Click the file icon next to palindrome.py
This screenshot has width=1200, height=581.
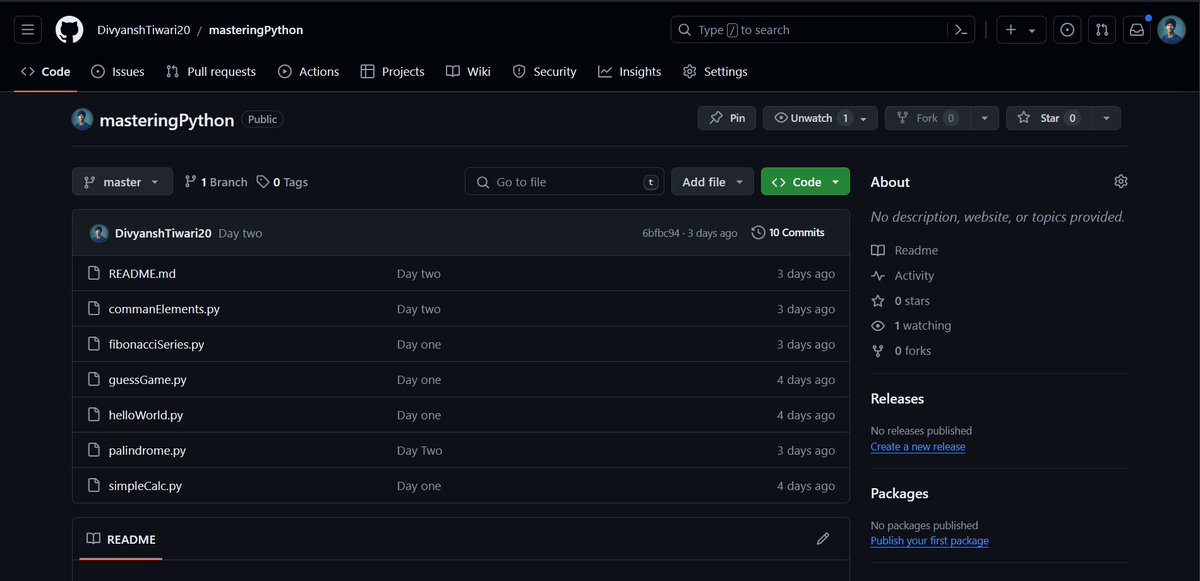pyautogui.click(x=93, y=451)
